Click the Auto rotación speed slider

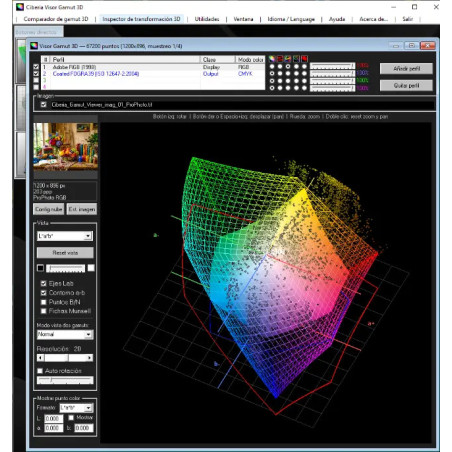(65, 380)
